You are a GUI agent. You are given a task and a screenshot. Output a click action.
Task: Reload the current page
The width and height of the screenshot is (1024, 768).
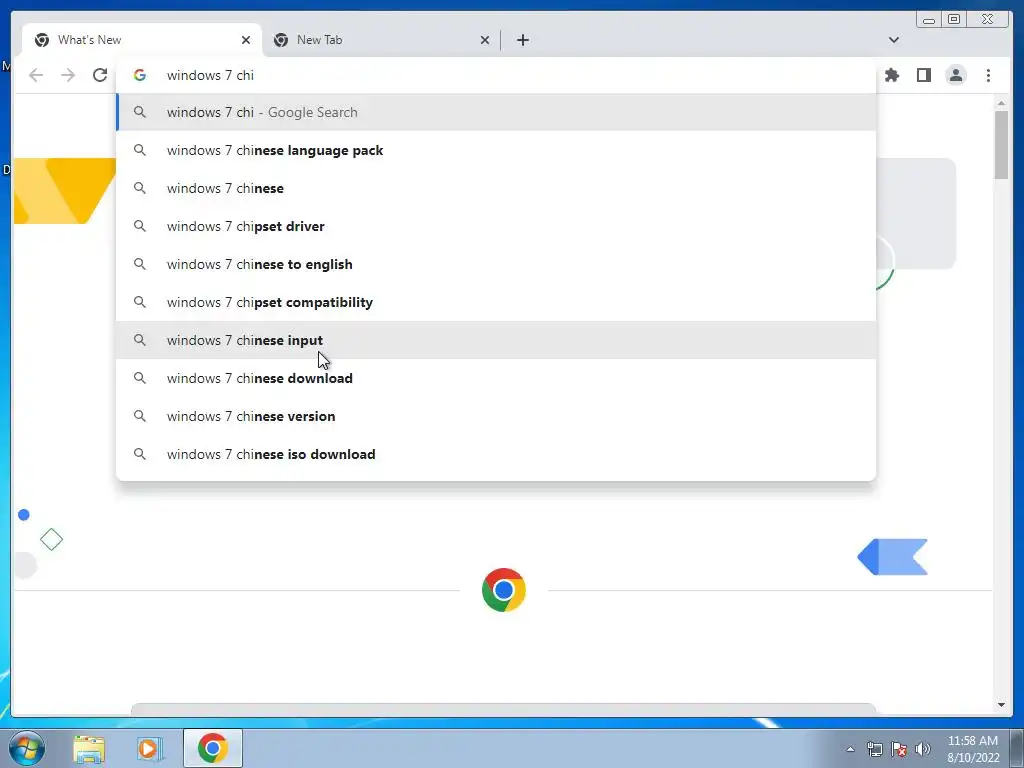pyautogui.click(x=100, y=75)
